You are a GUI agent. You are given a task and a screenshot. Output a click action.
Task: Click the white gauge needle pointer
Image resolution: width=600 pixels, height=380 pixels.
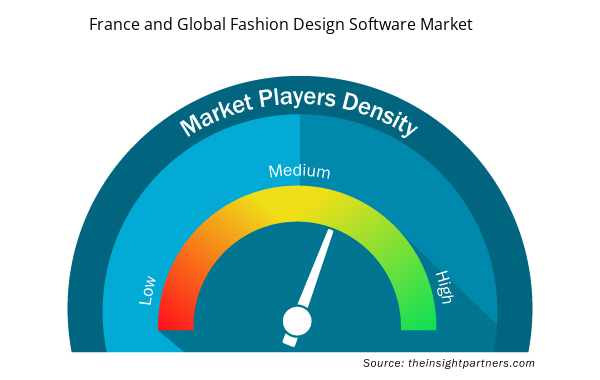tap(315, 270)
